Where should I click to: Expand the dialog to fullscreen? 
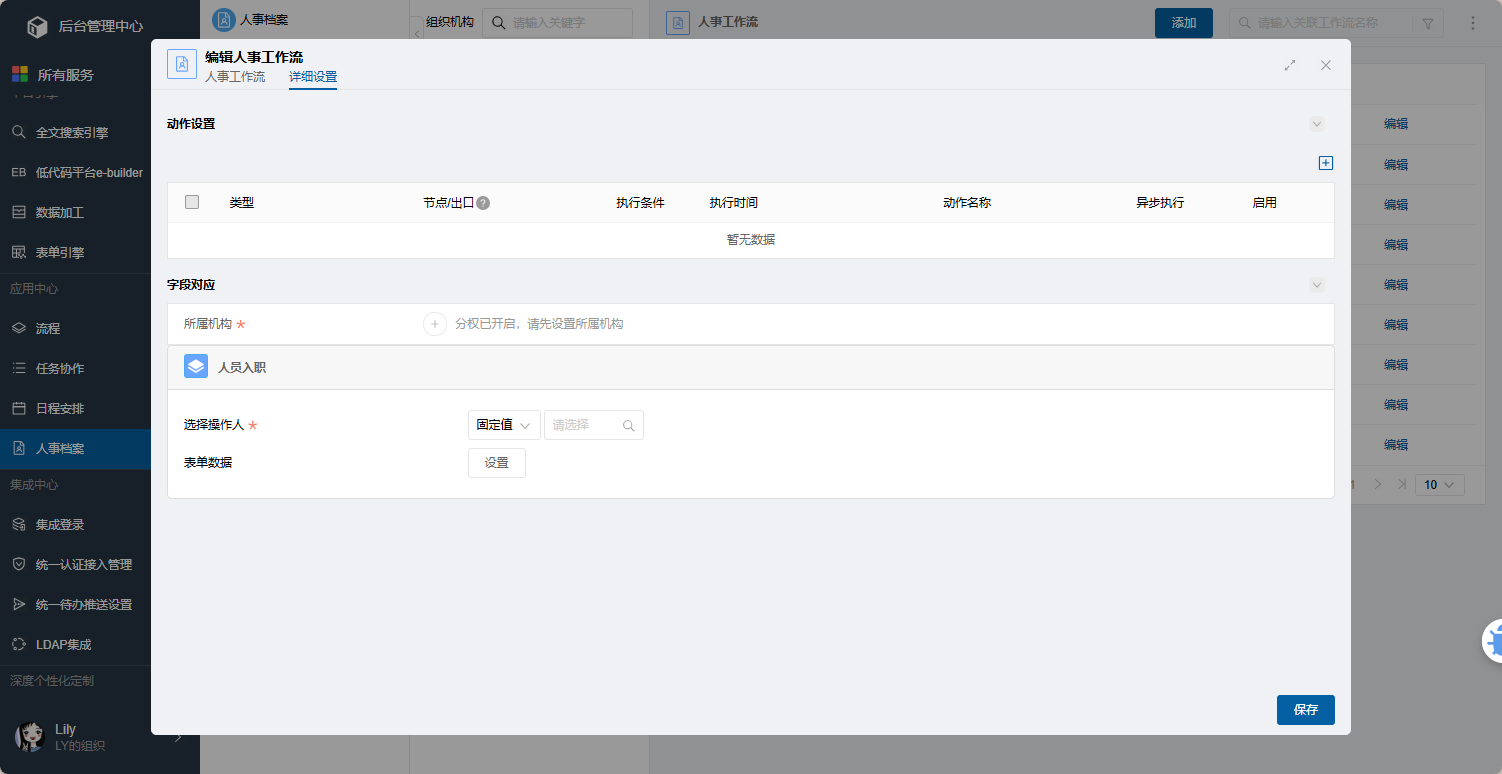point(1290,65)
